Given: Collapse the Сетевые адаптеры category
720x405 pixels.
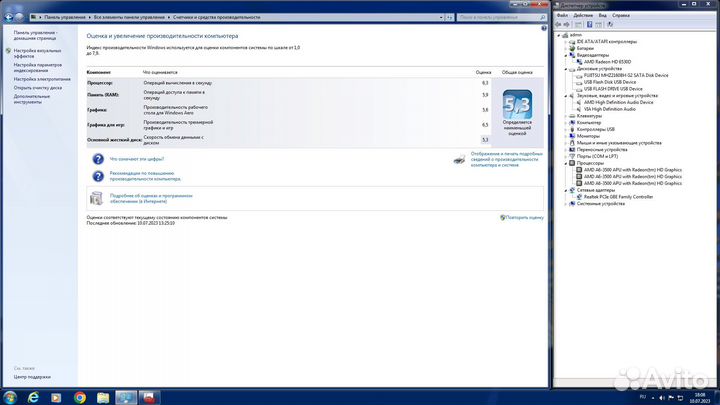Looking at the screenshot, I should coord(566,190).
